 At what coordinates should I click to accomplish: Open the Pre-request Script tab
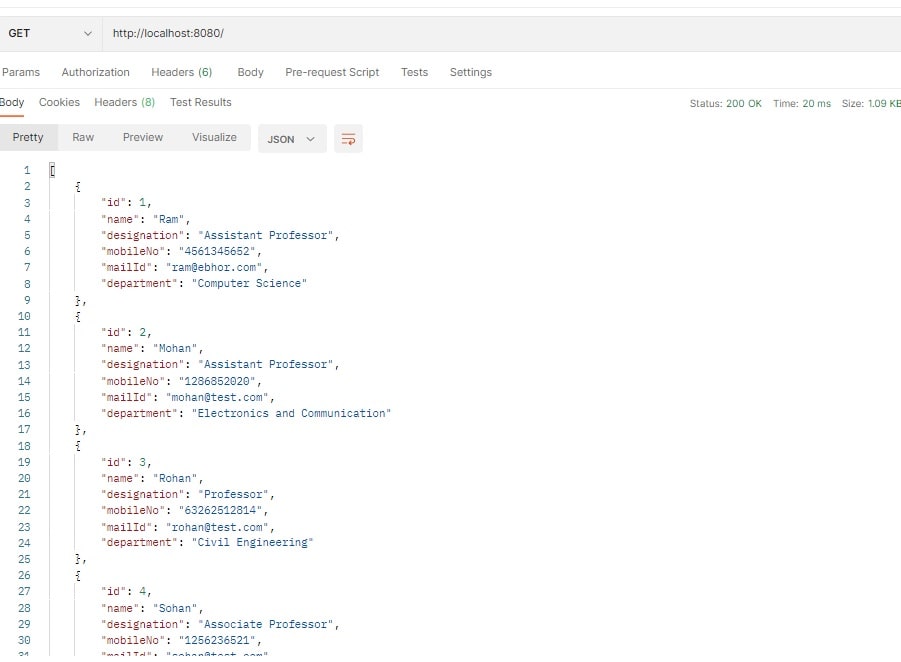click(x=332, y=72)
